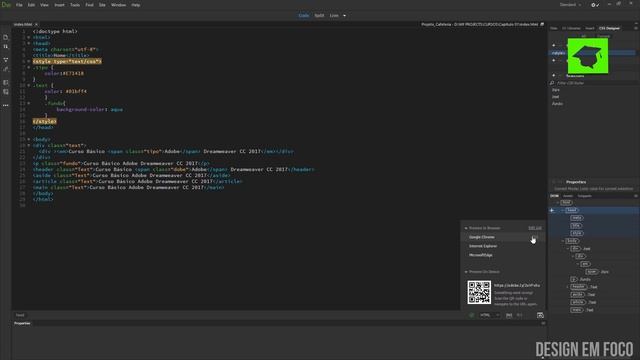Switch to the Snippets panel tab
This screenshot has width=640, height=360.
tap(584, 196)
